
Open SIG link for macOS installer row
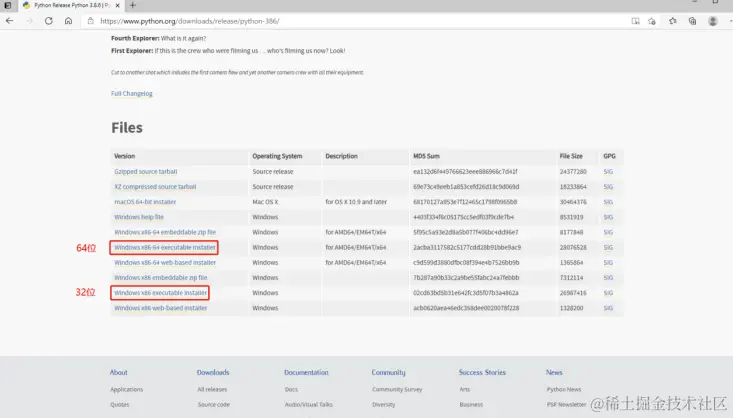pyautogui.click(x=608, y=202)
